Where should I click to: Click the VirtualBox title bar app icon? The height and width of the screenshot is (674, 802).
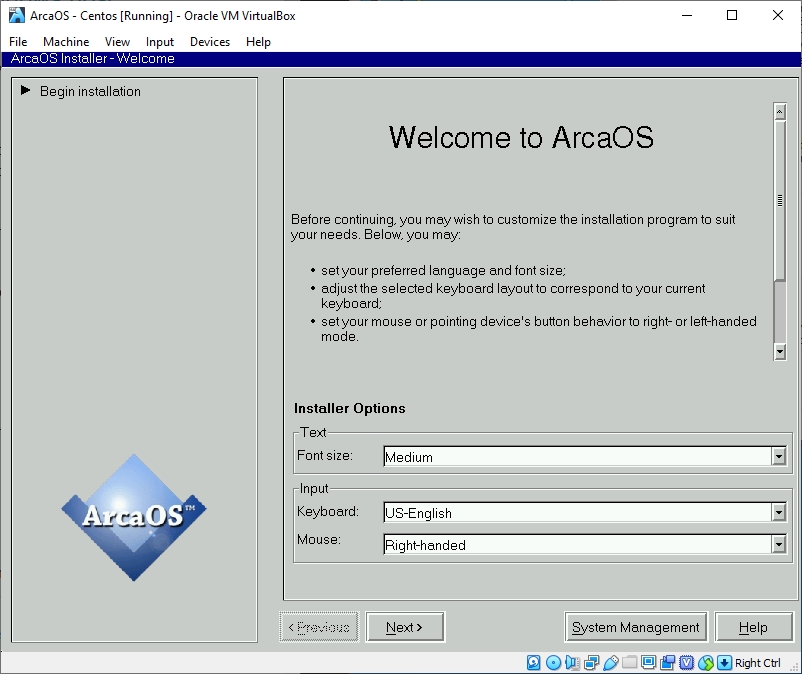pyautogui.click(x=16, y=15)
